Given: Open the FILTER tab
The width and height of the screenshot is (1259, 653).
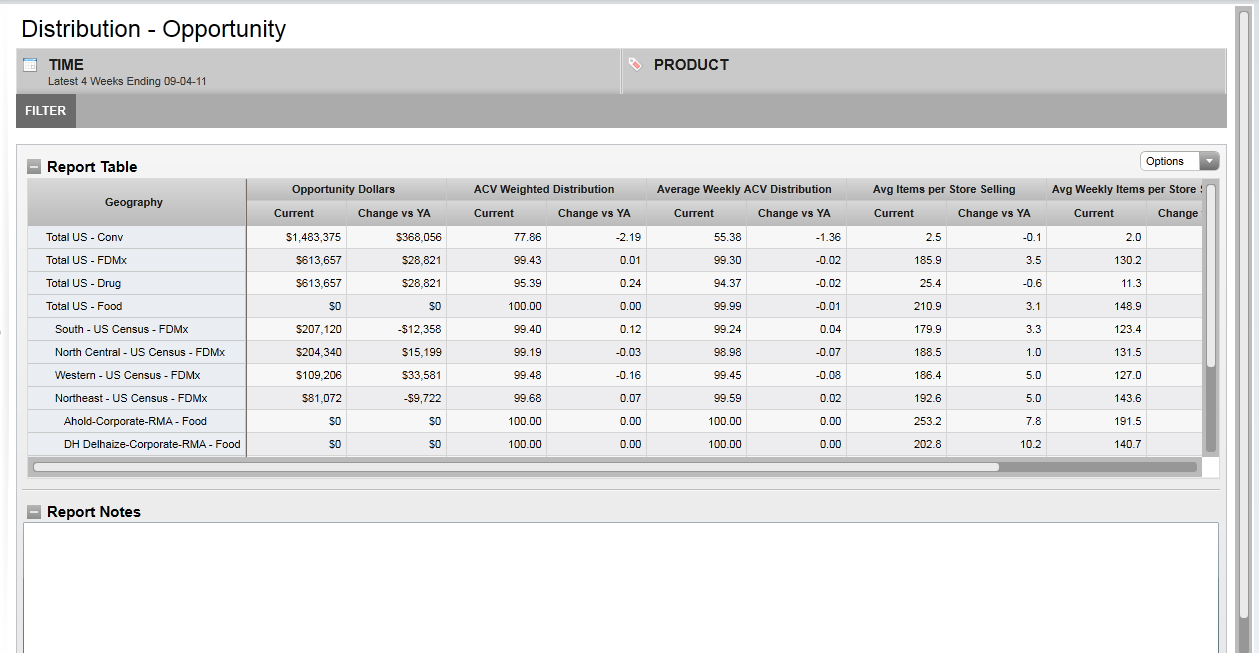Looking at the screenshot, I should pos(46,111).
